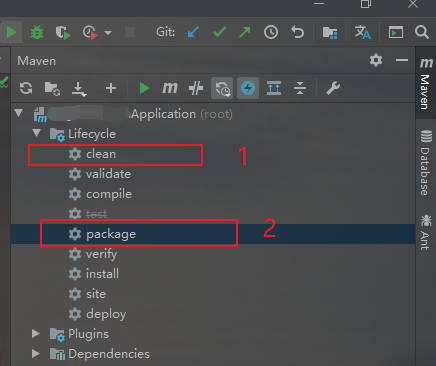Select the struck-through test goal
The width and height of the screenshot is (436, 366).
coord(96,214)
